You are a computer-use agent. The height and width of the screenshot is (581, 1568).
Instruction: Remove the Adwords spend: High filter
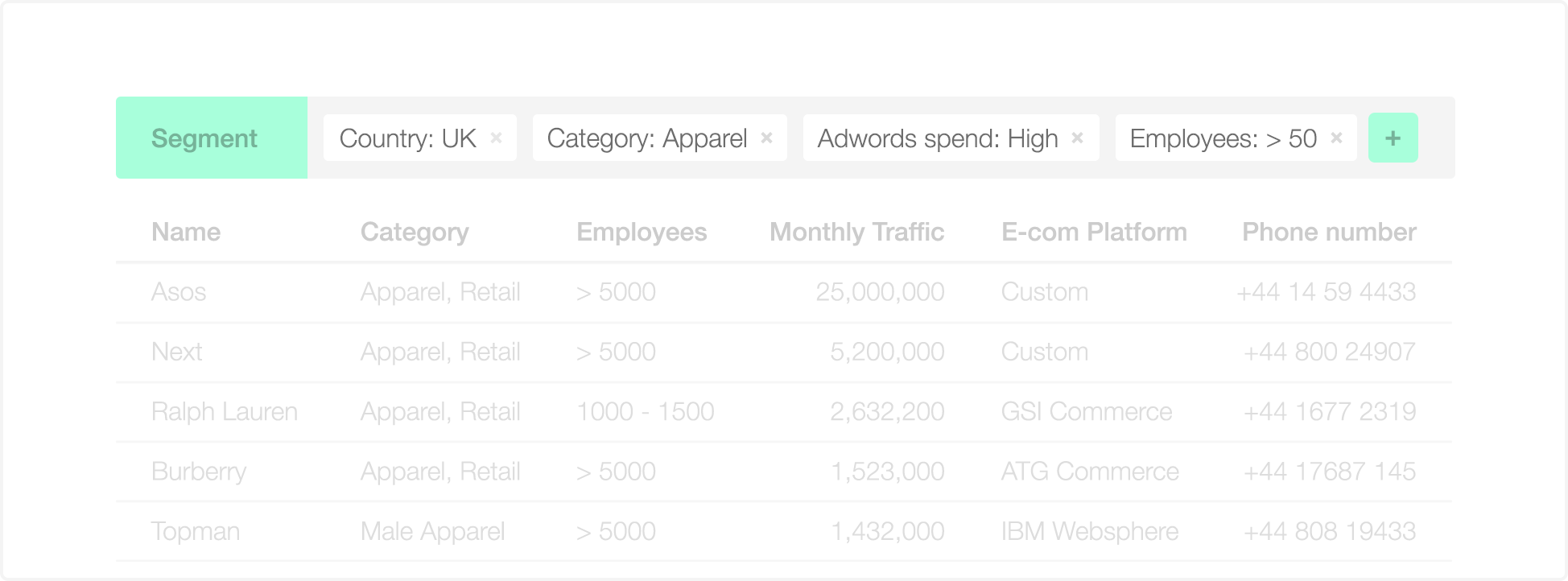[1077, 138]
